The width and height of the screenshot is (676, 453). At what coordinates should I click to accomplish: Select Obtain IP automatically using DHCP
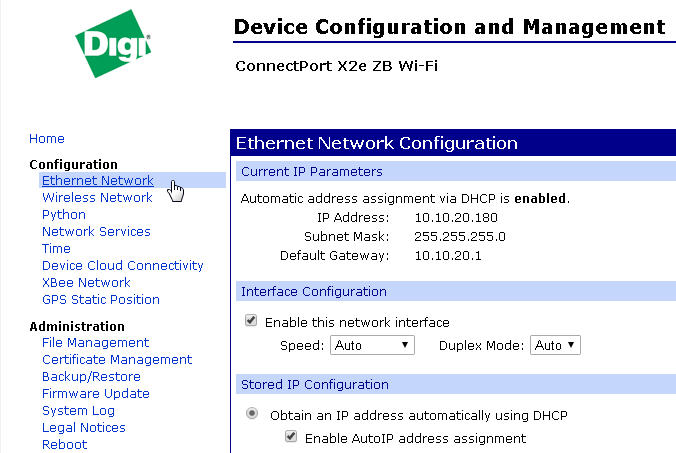251,414
